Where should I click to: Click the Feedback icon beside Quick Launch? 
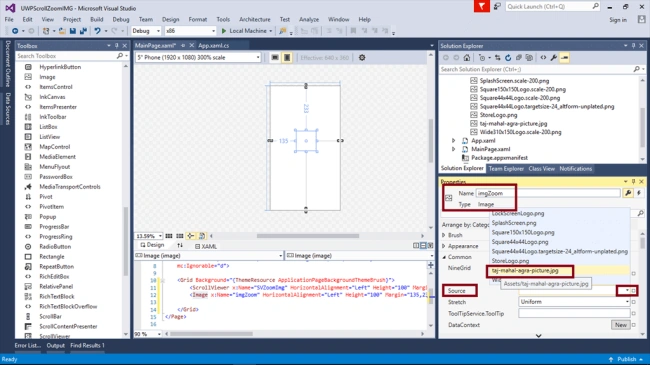click(497, 6)
